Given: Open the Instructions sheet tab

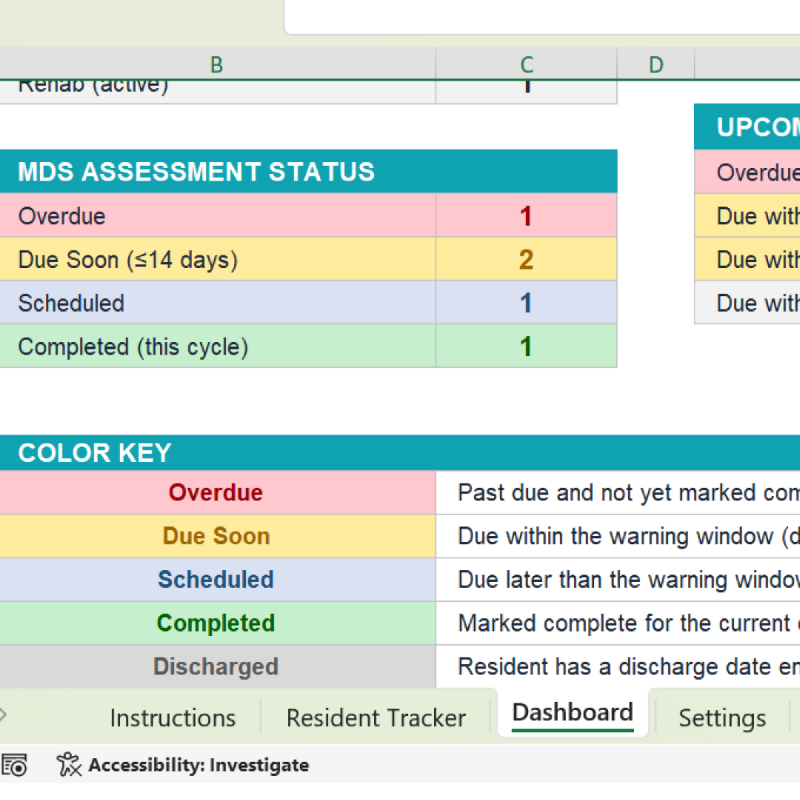Looking at the screenshot, I should tap(172, 718).
